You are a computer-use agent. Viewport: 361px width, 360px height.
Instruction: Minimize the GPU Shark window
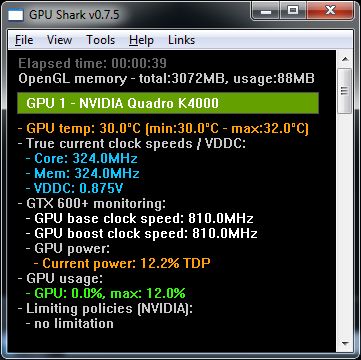click(x=265, y=11)
